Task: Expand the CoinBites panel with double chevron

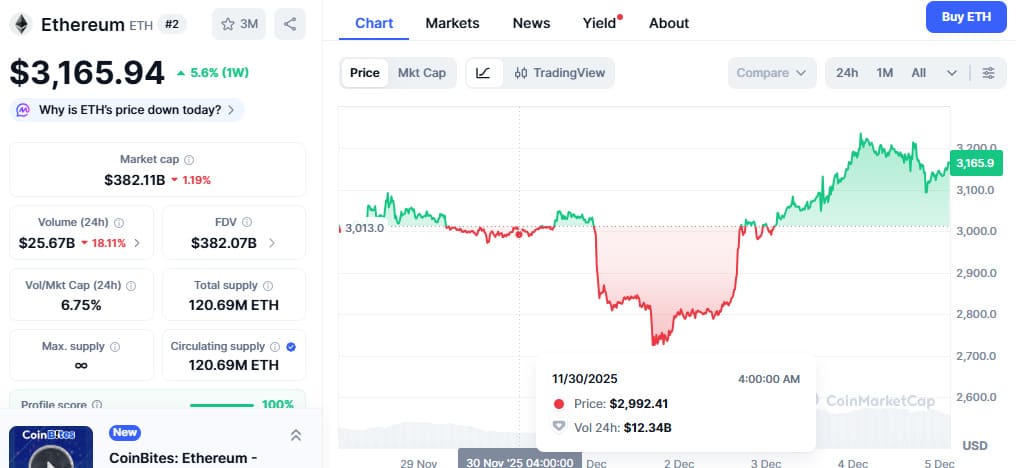Action: [x=296, y=435]
